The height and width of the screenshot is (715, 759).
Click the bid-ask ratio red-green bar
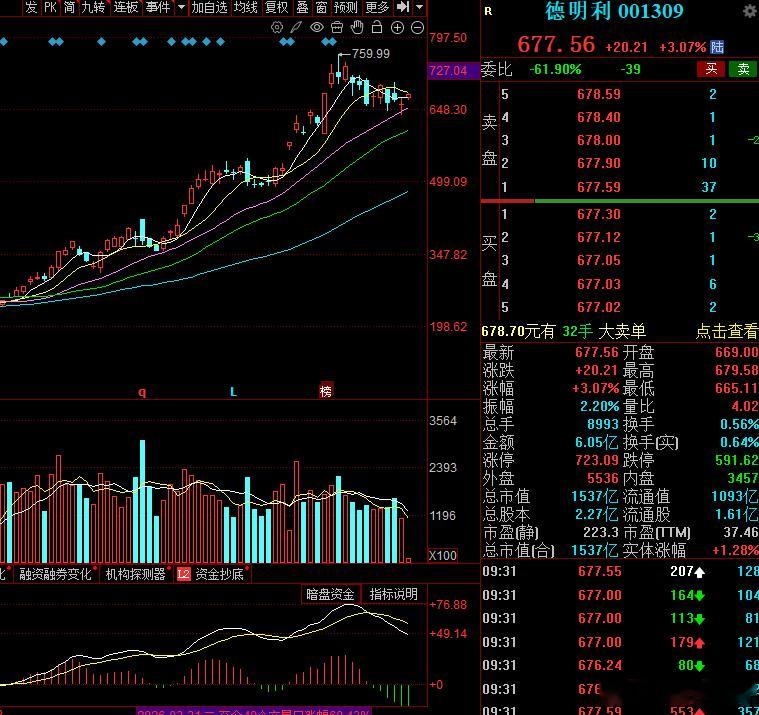pos(620,200)
